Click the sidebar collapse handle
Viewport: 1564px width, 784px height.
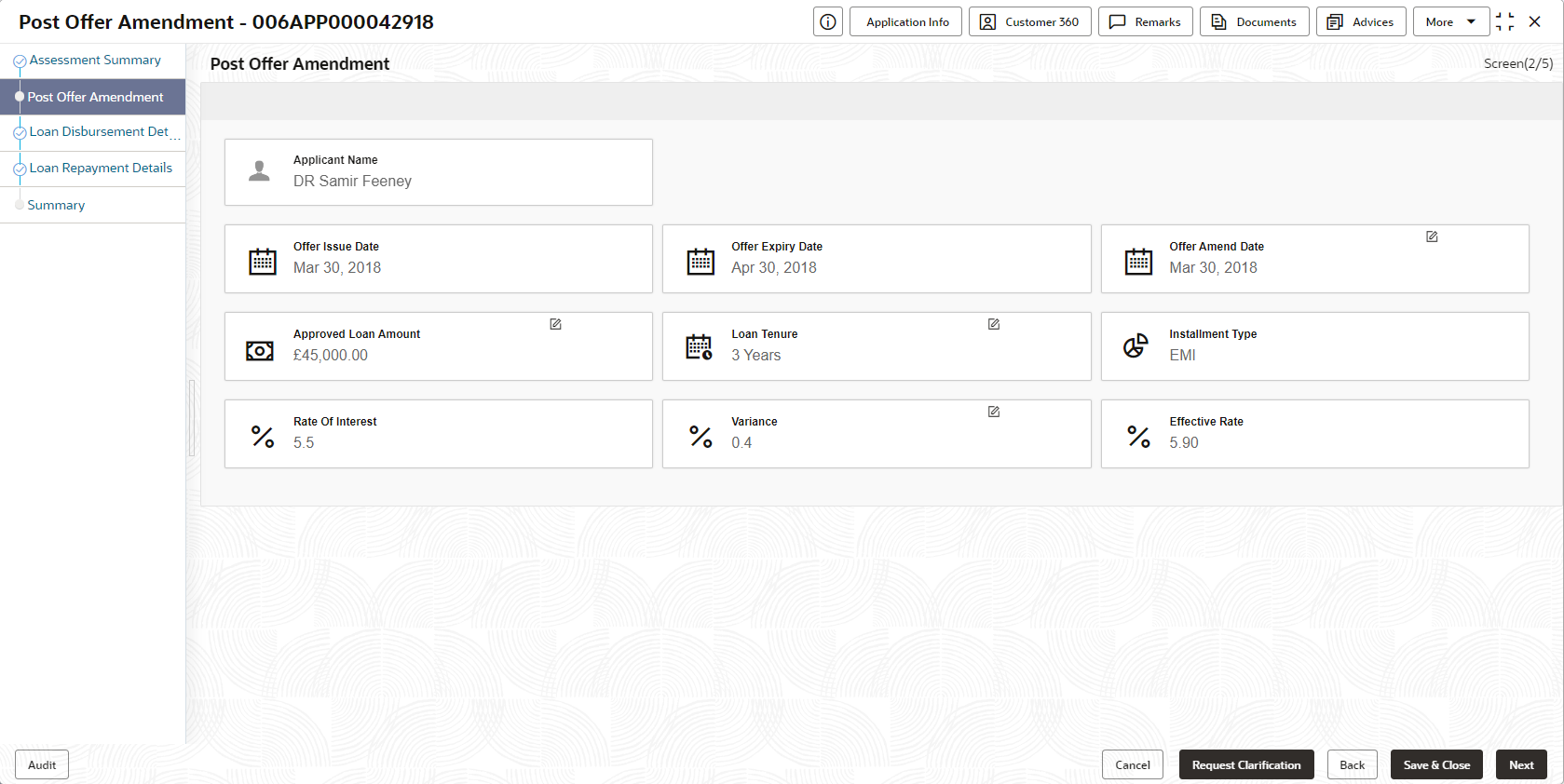pyautogui.click(x=192, y=418)
